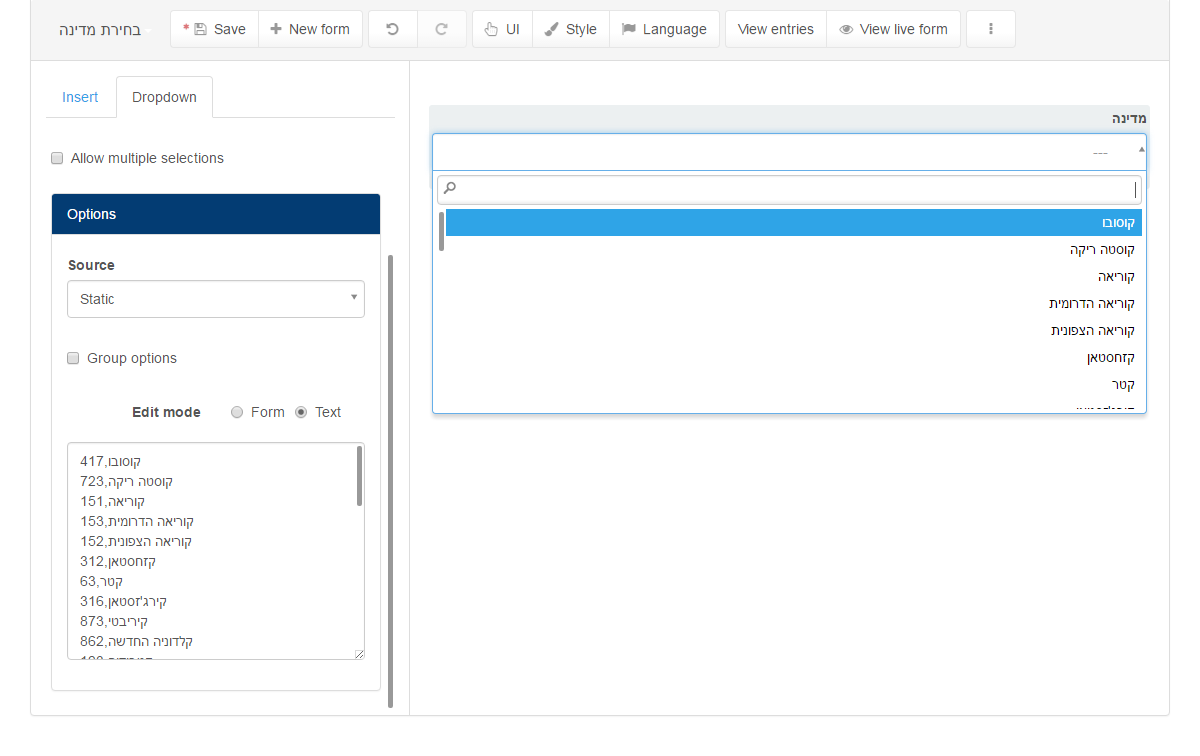Enable Group options checkbox
Image resolution: width=1200 pixels, height=756 pixels.
pos(73,358)
